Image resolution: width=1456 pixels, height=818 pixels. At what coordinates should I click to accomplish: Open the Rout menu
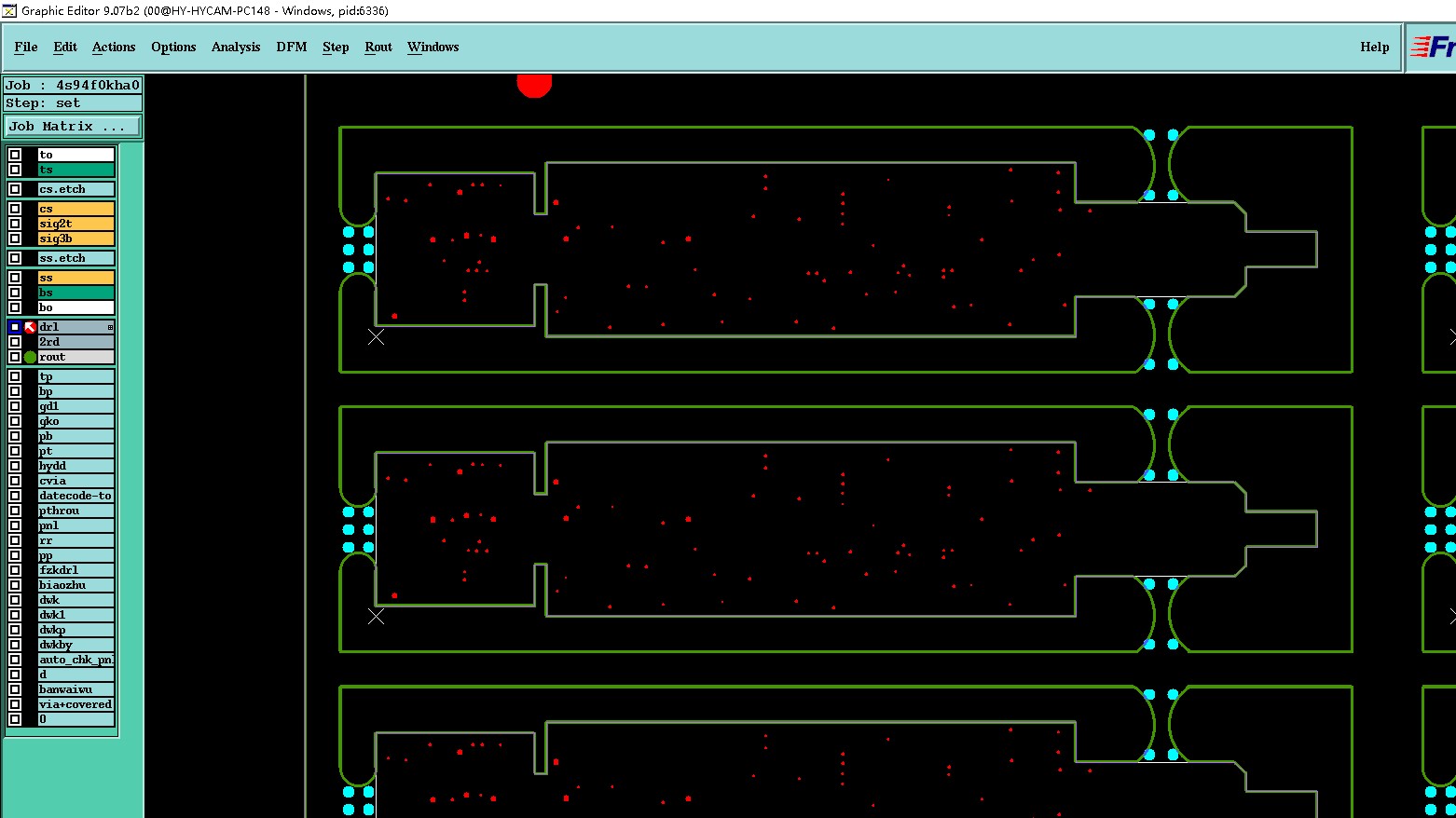[x=378, y=47]
